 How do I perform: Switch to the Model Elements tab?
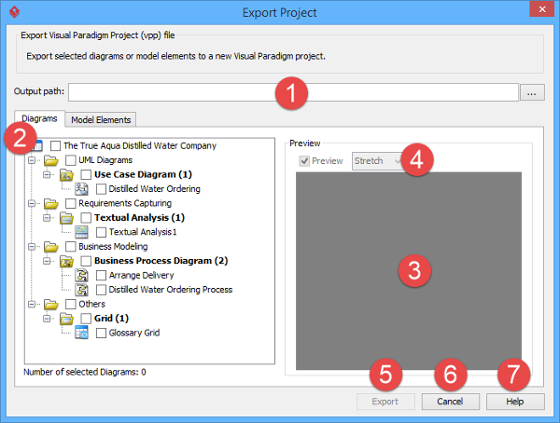(x=101, y=120)
